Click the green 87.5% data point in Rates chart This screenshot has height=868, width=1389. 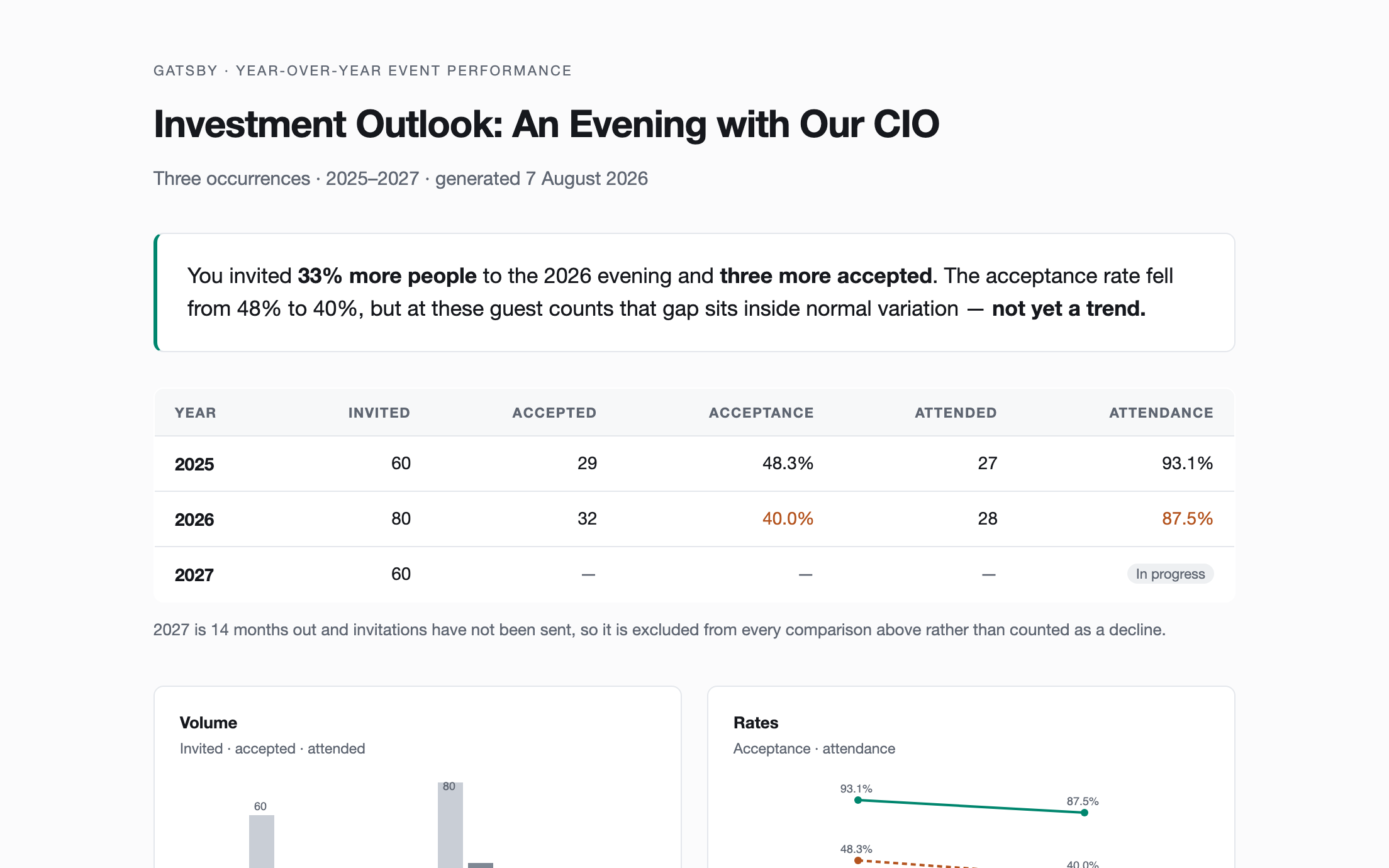pyautogui.click(x=1085, y=813)
